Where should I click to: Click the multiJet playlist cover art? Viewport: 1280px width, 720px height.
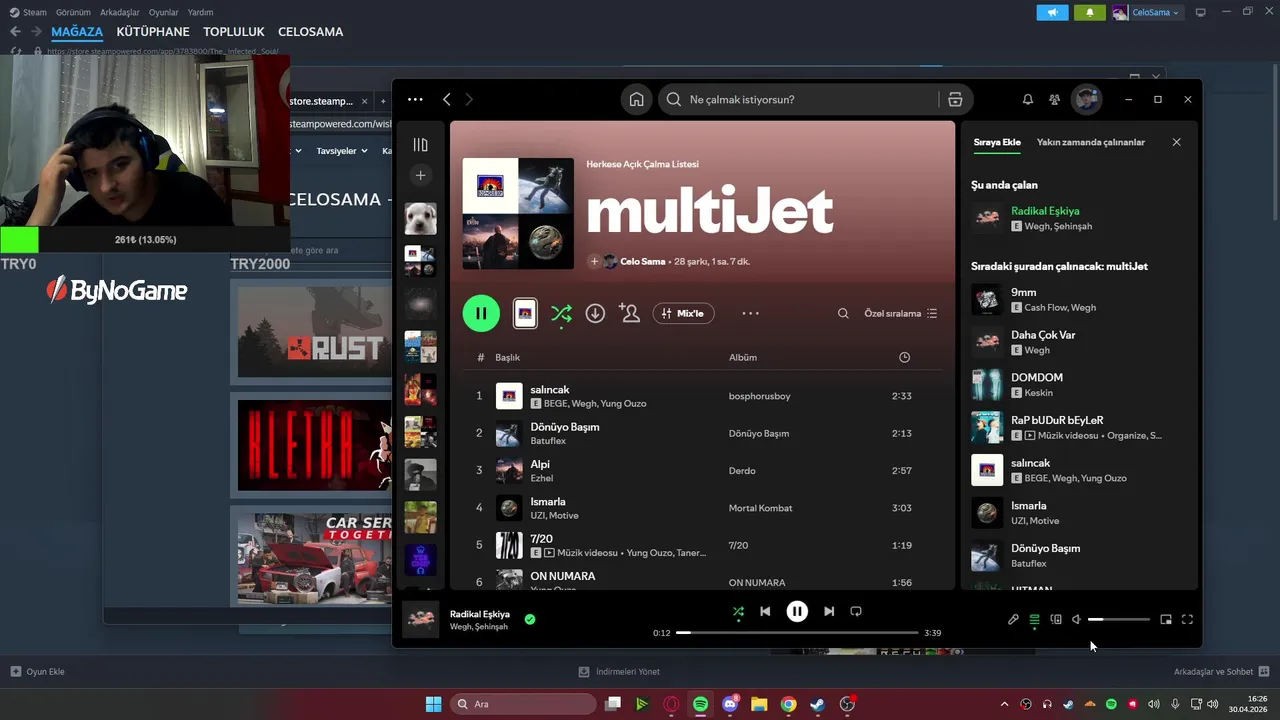[x=518, y=213]
